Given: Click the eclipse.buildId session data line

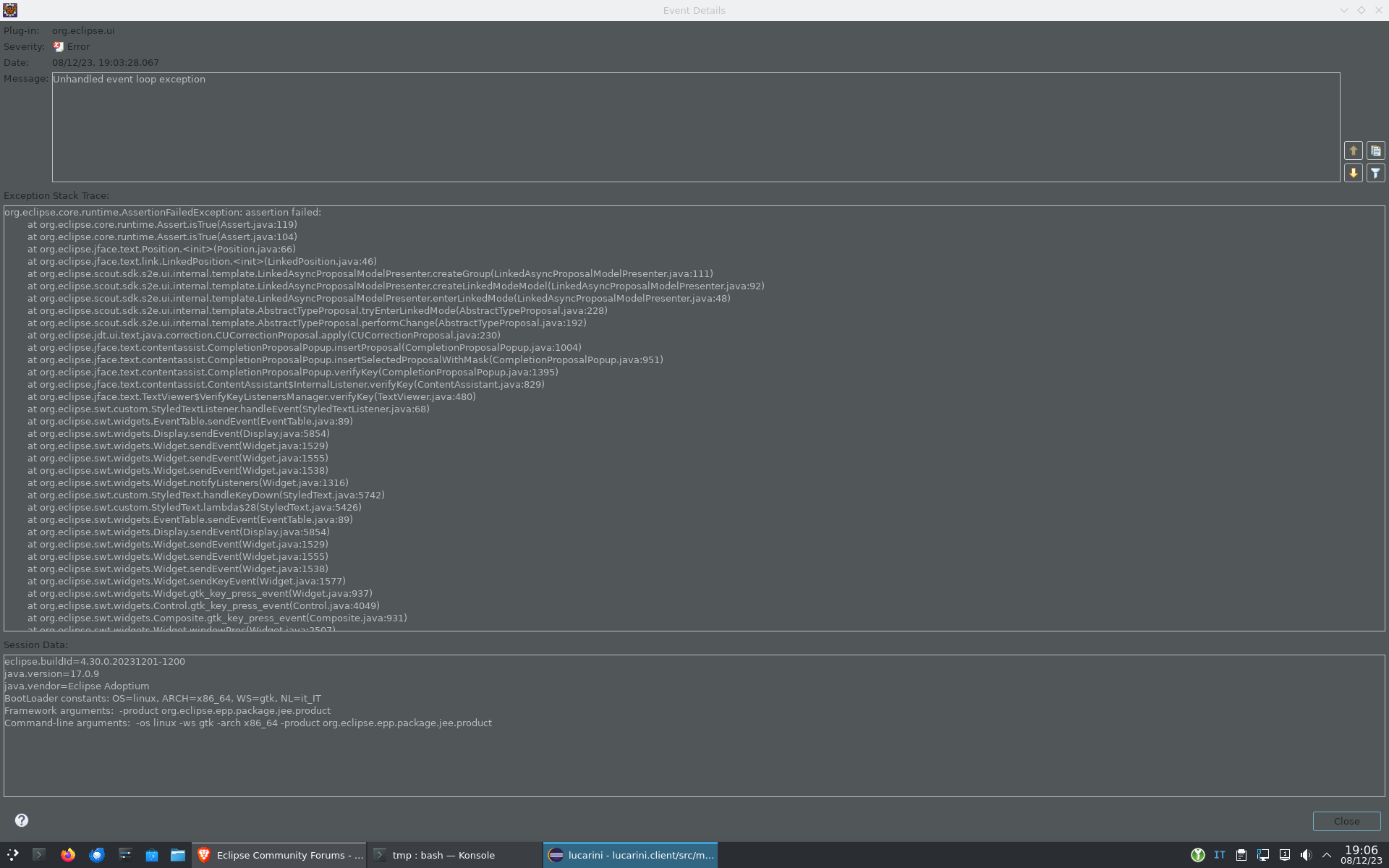Looking at the screenshot, I should tap(95, 662).
